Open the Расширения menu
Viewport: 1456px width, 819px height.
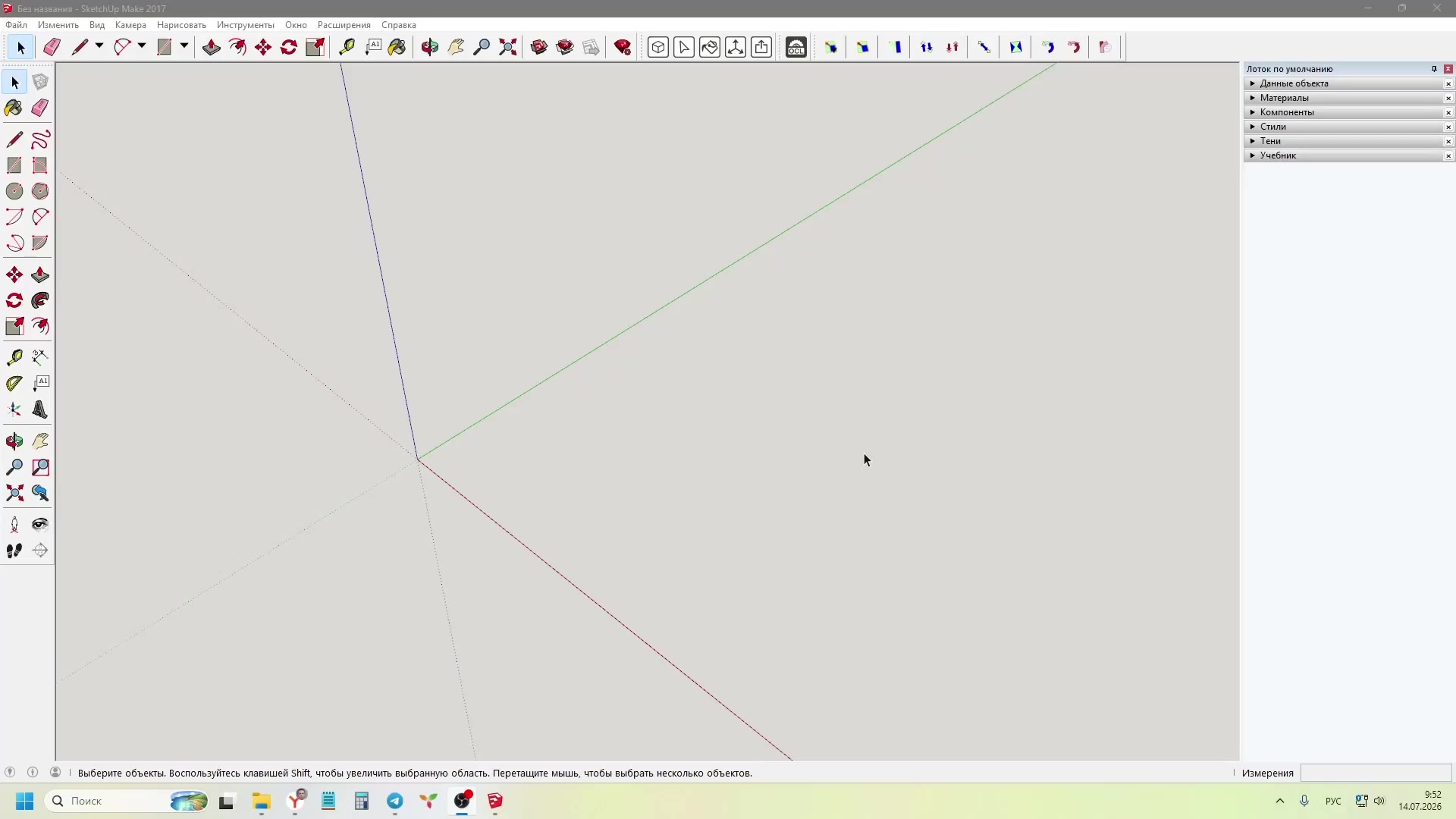pyautogui.click(x=344, y=25)
